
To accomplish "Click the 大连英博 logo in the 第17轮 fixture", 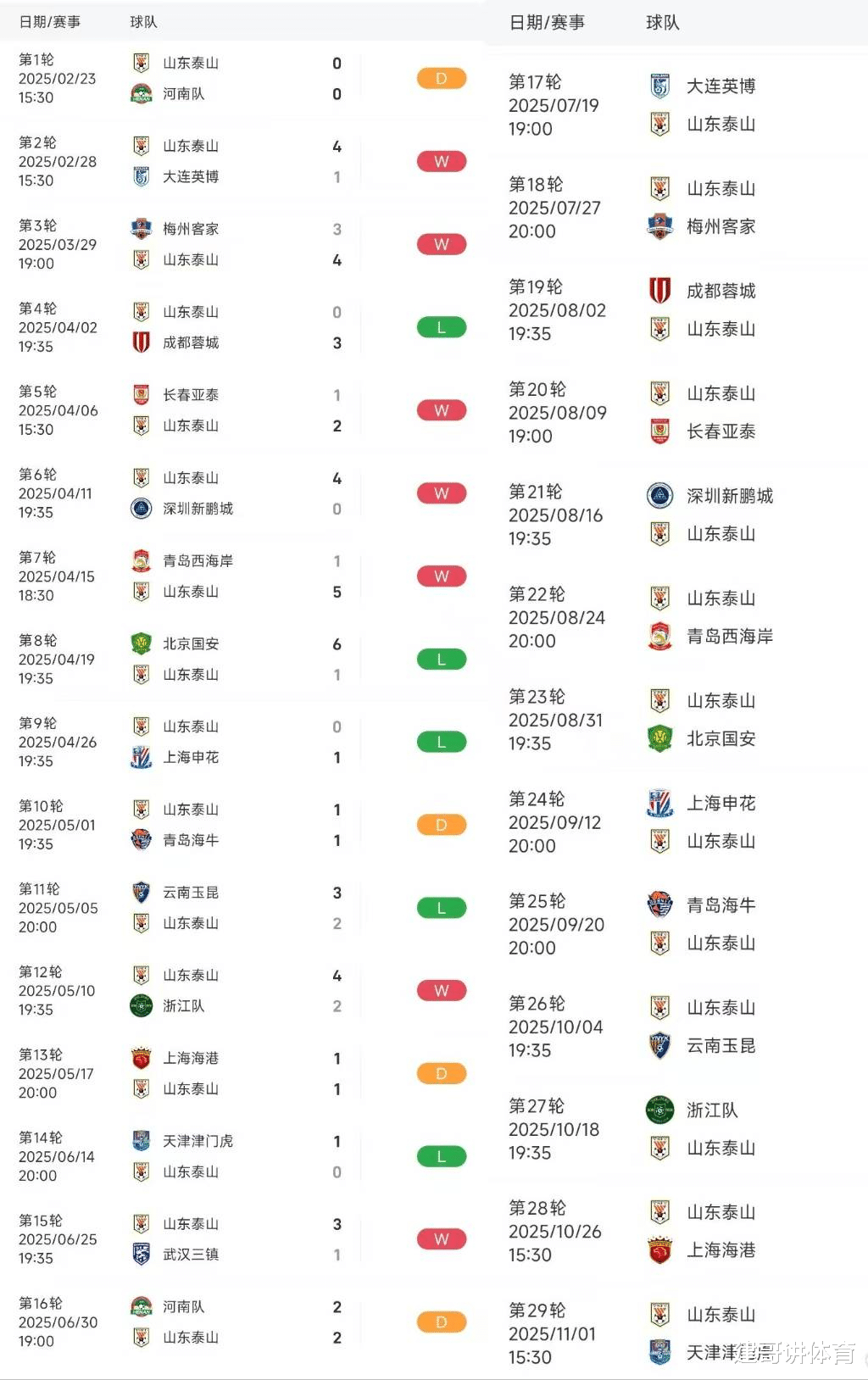I will (660, 86).
